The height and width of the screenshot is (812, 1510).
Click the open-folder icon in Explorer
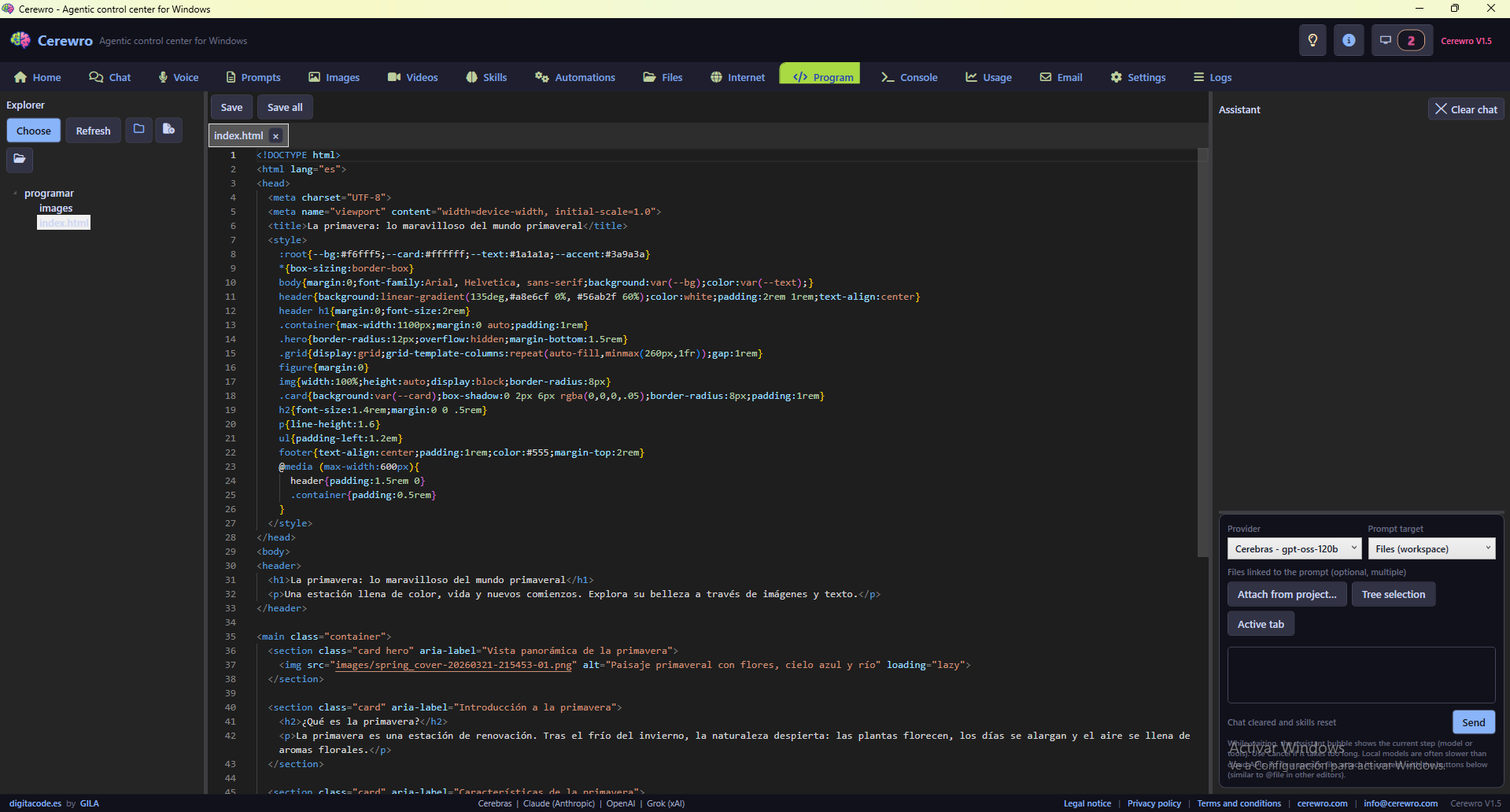pos(20,160)
